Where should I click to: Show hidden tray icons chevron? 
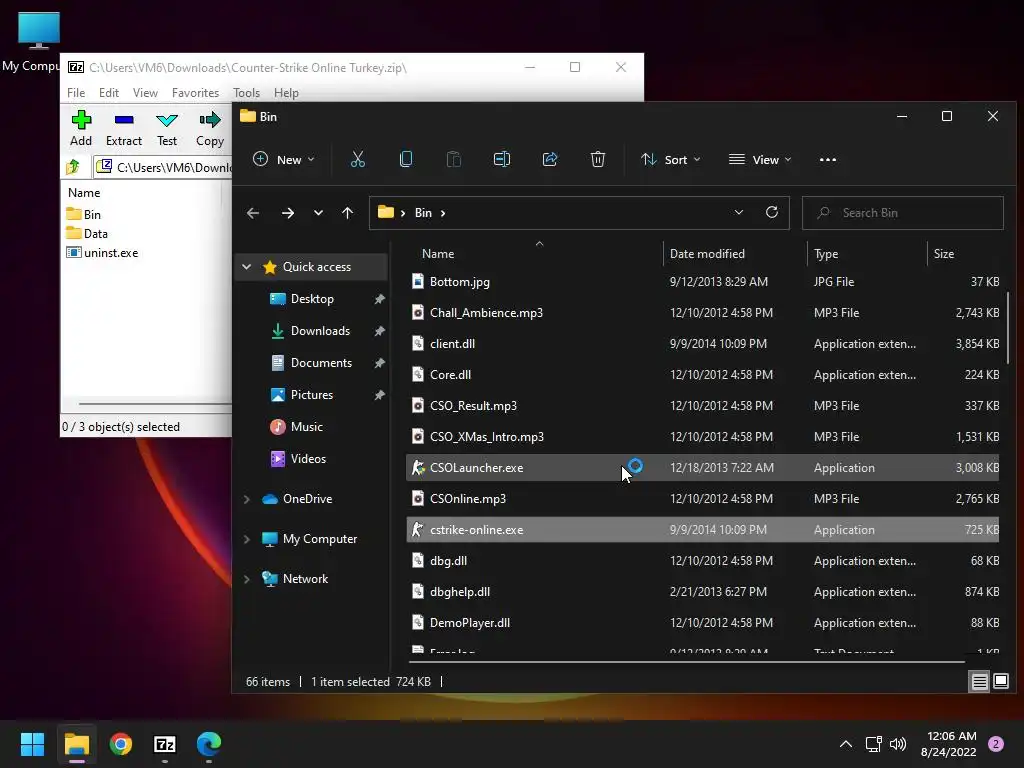846,744
